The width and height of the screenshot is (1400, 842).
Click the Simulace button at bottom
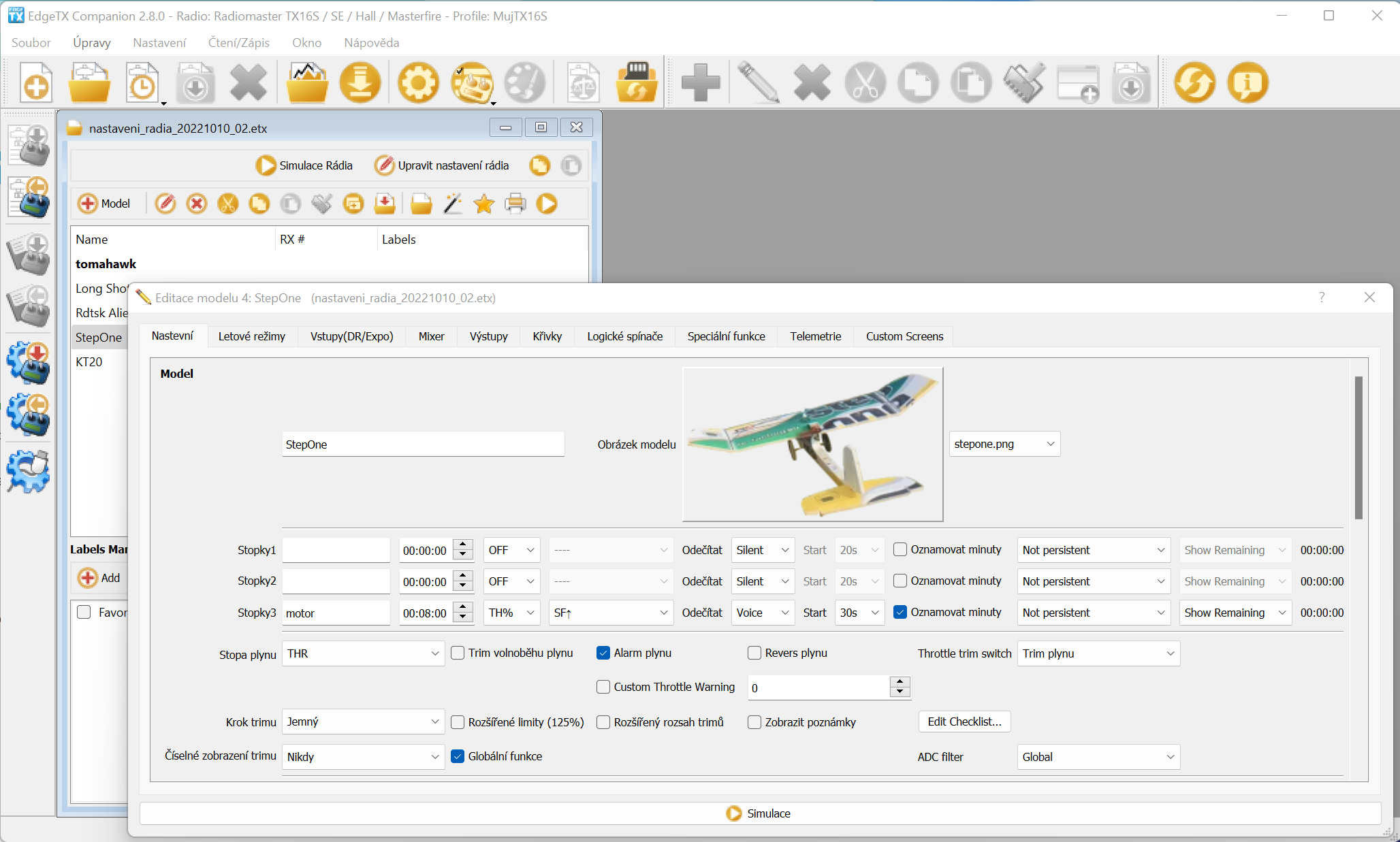pyautogui.click(x=759, y=813)
